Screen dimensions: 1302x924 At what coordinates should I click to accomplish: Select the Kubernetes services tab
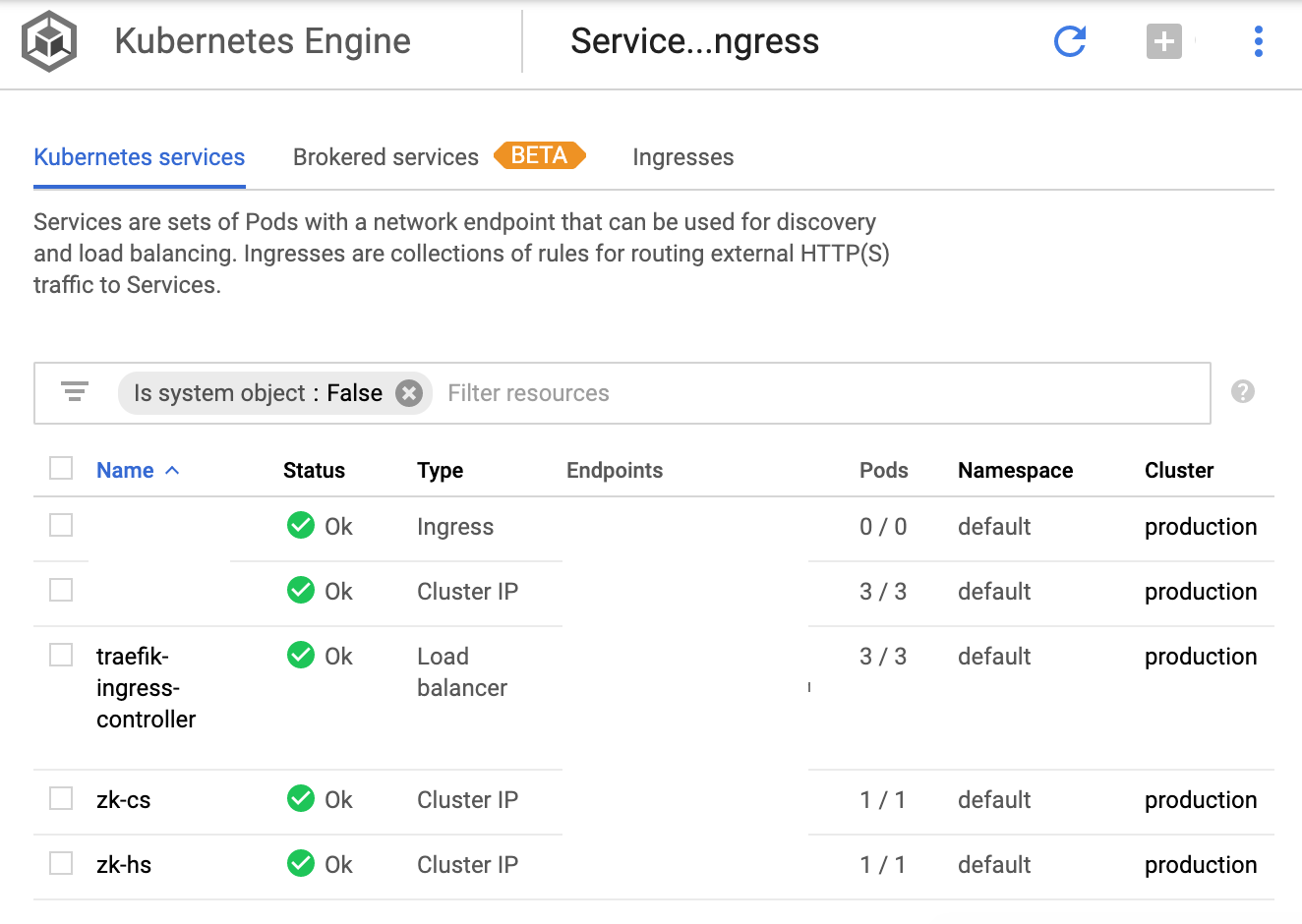139,157
